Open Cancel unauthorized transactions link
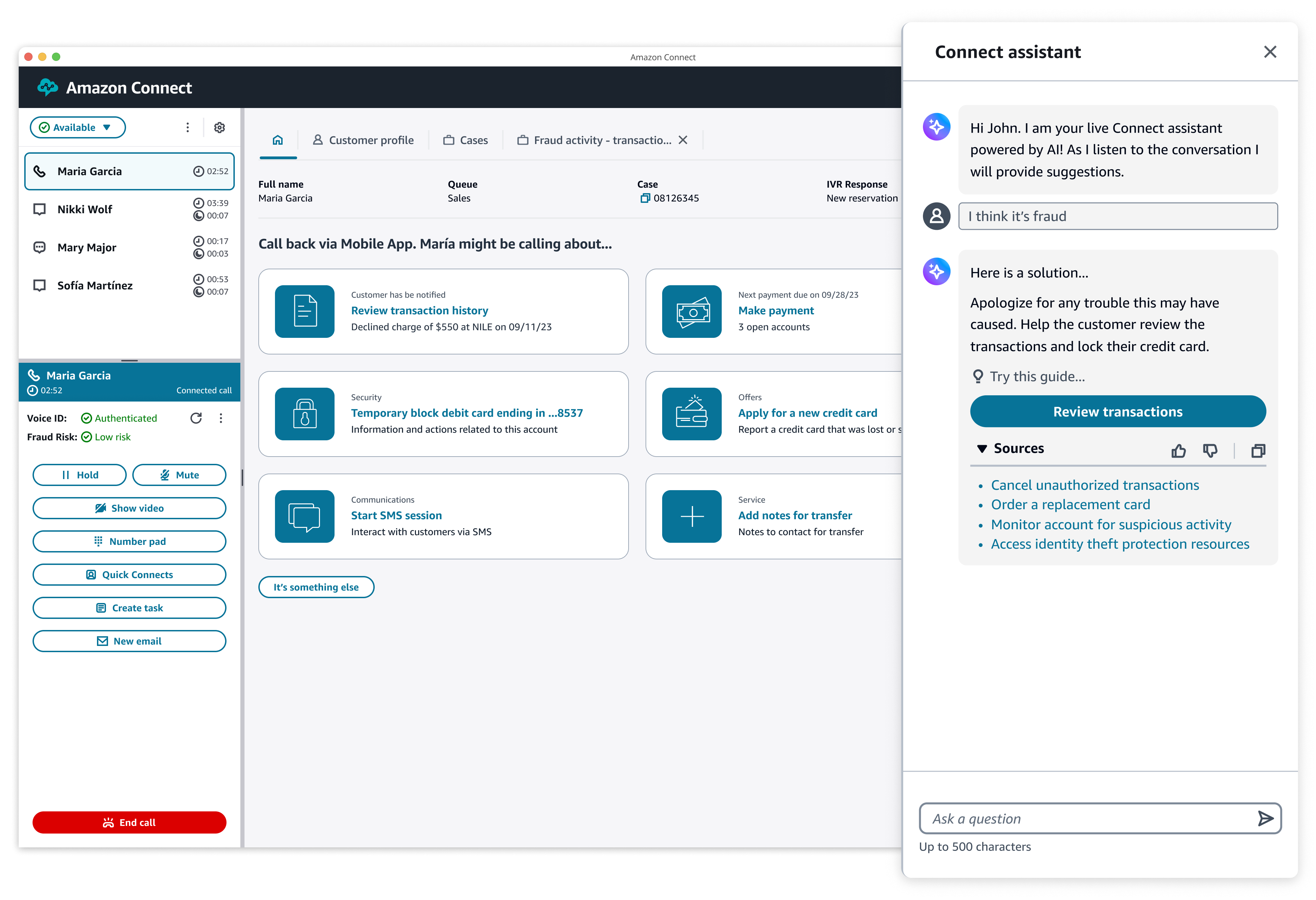 (1094, 485)
